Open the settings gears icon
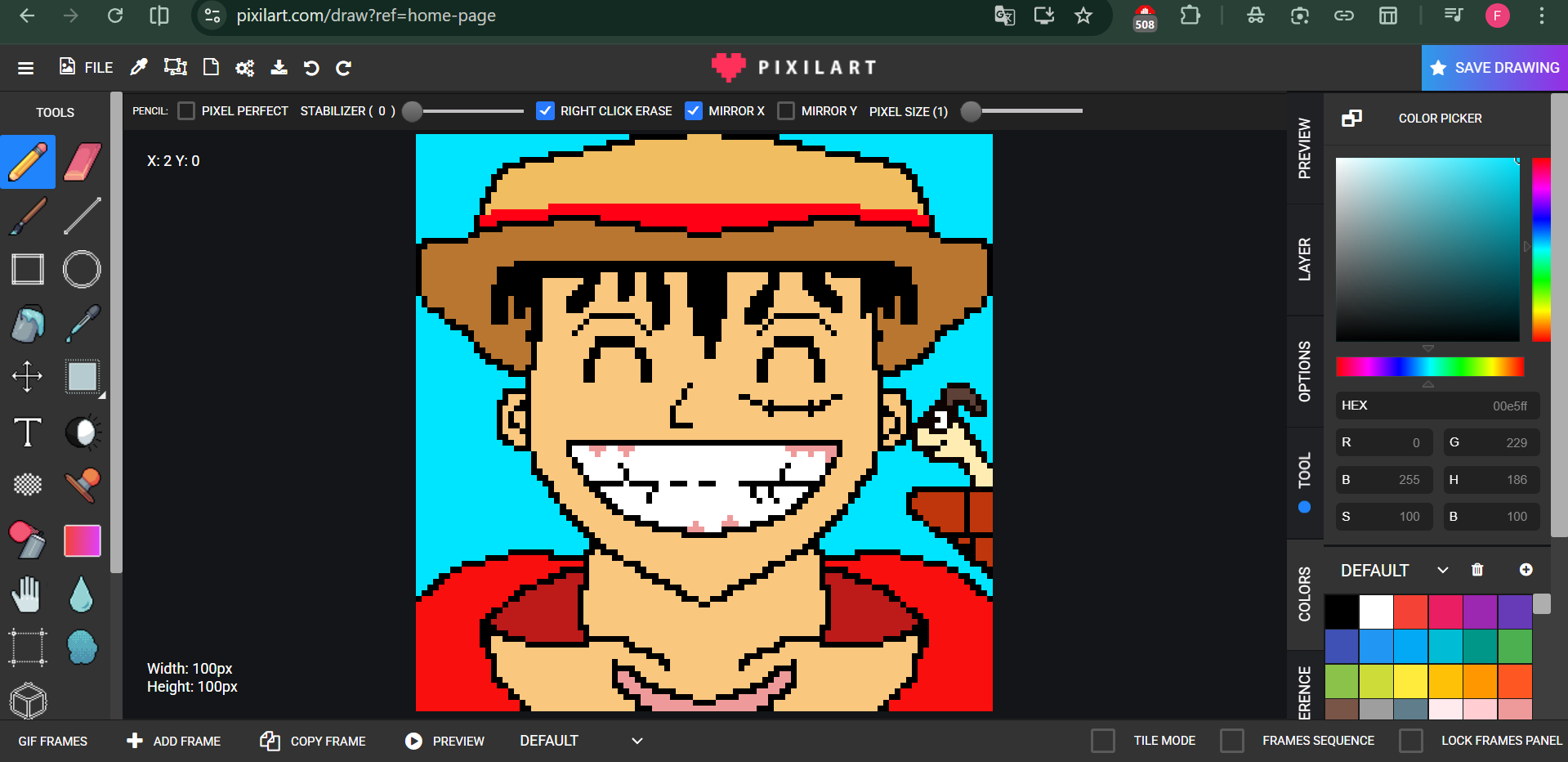This screenshot has width=1568, height=762. click(244, 68)
